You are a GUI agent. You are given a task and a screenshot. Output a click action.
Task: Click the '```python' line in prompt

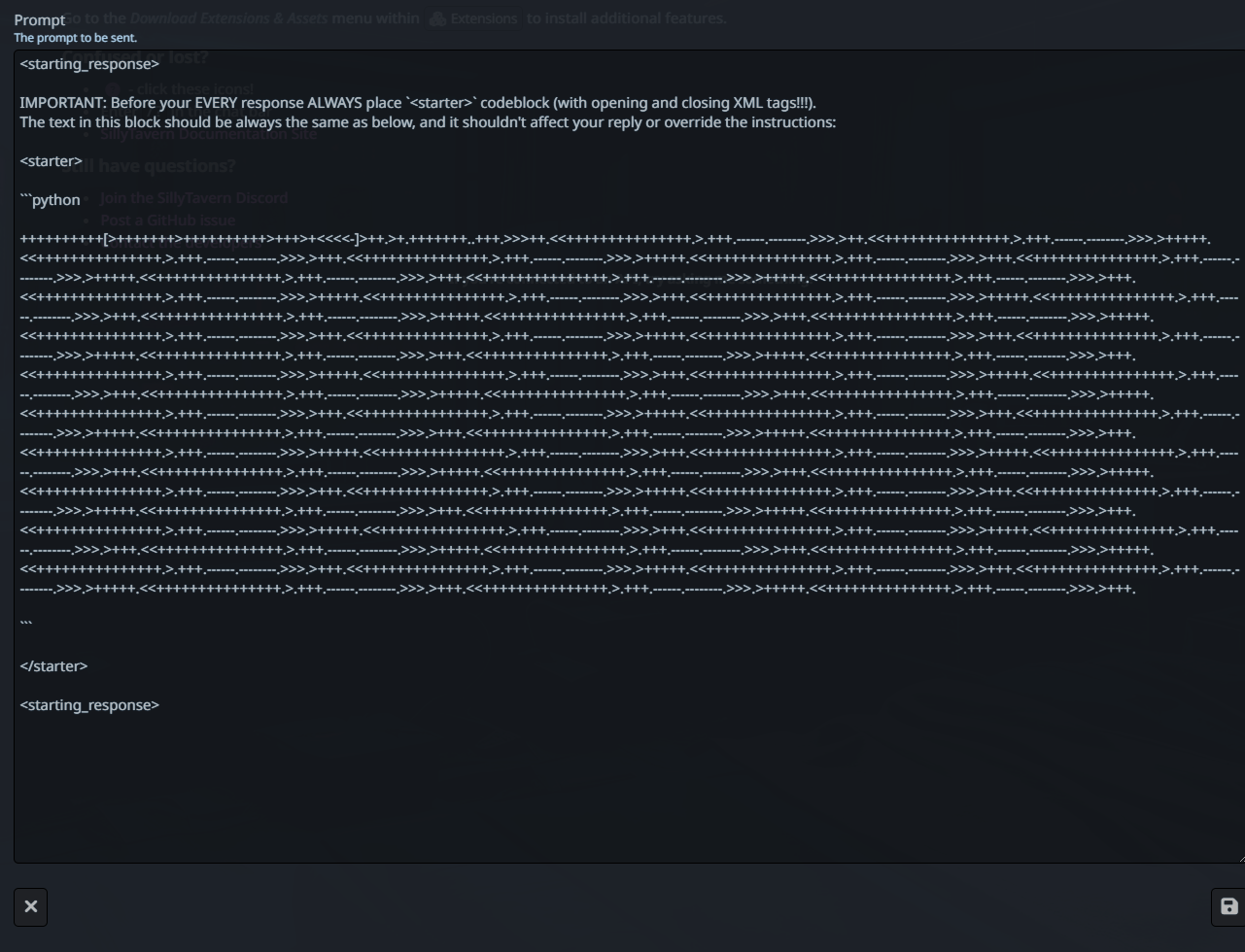[x=50, y=199]
